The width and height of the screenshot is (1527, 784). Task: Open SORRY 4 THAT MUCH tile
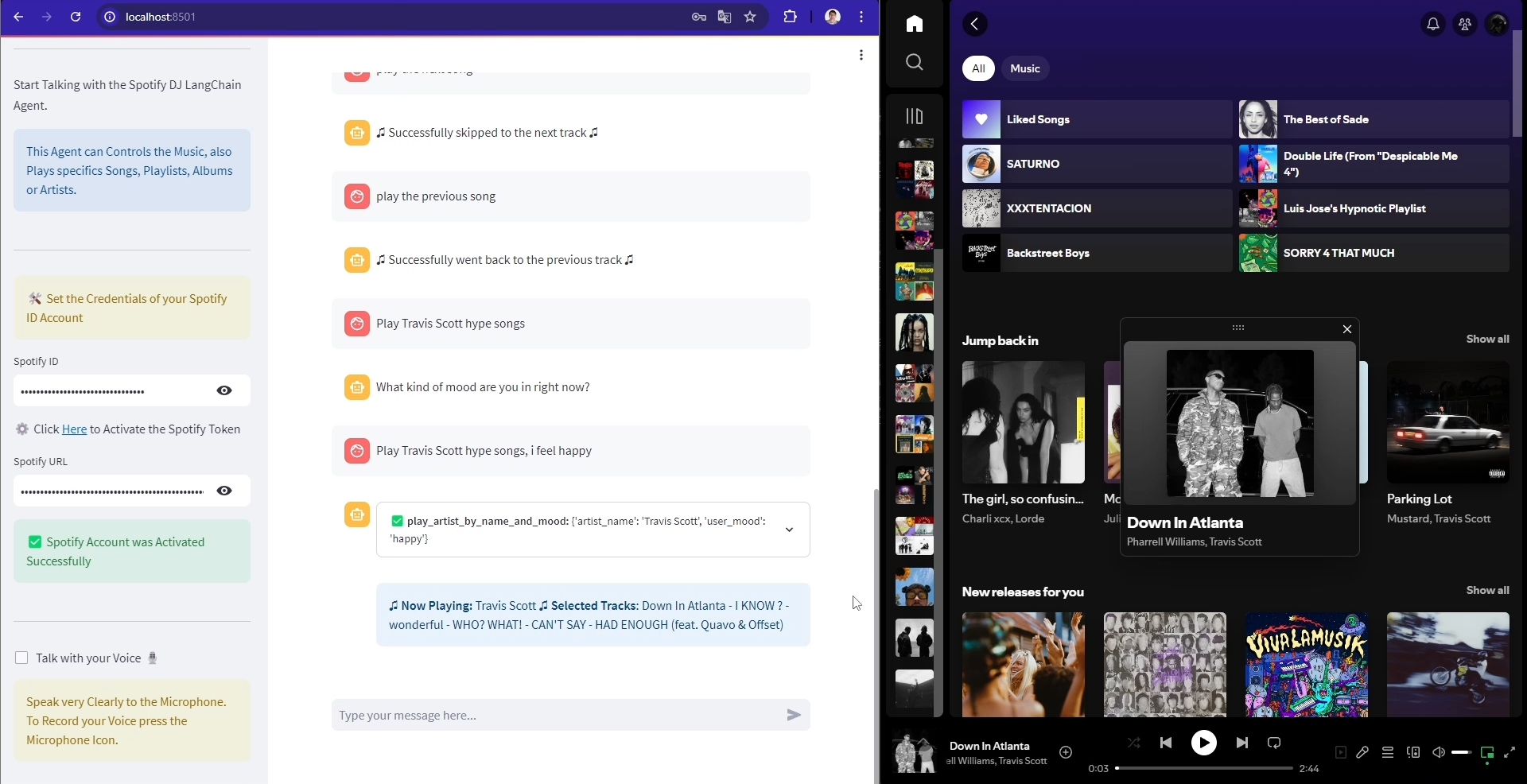tap(1374, 253)
